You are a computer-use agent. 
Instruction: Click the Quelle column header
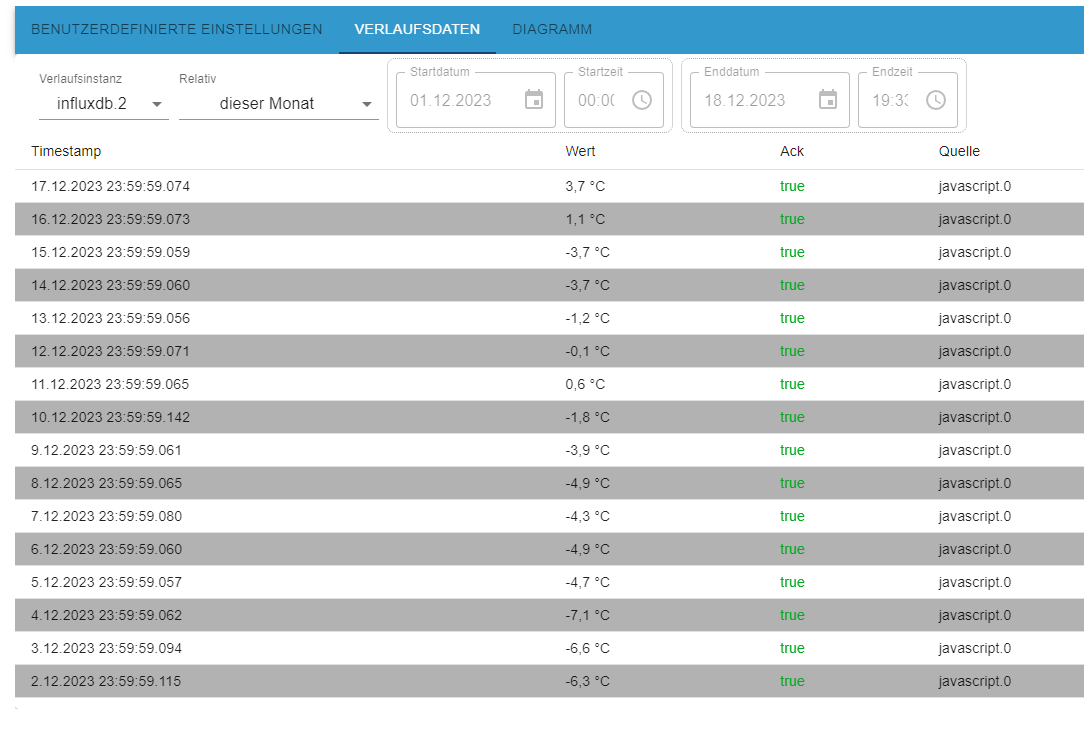point(959,151)
